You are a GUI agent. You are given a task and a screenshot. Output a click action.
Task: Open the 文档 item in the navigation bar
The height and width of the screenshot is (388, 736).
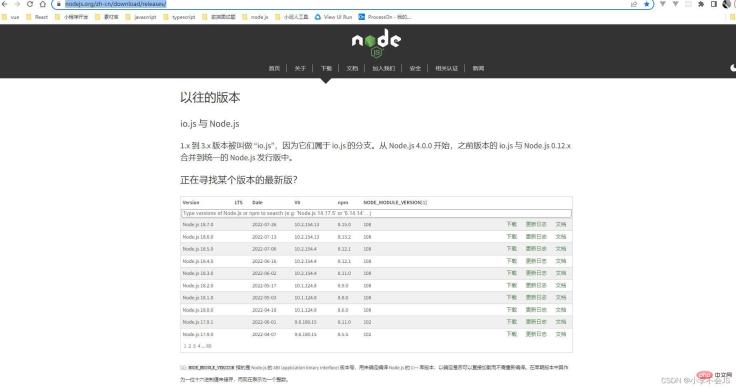[352, 68]
